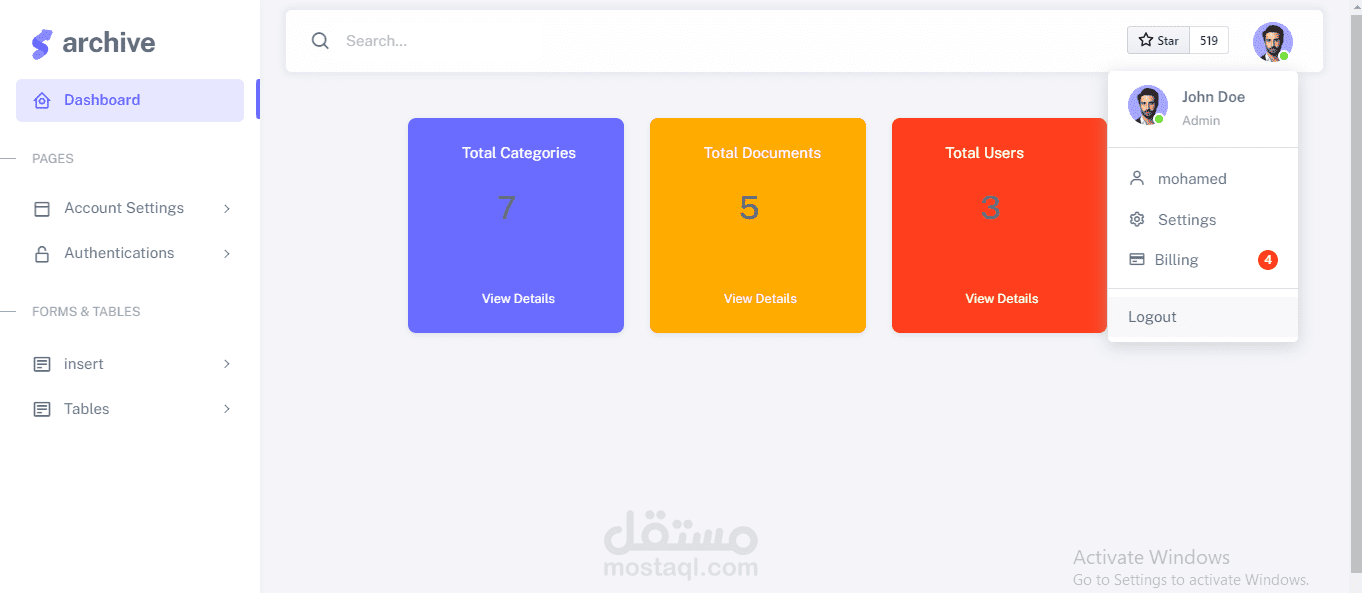This screenshot has height=593, width=1362.
Task: Click the user profile icon beside mohamed
Action: [x=1137, y=179]
